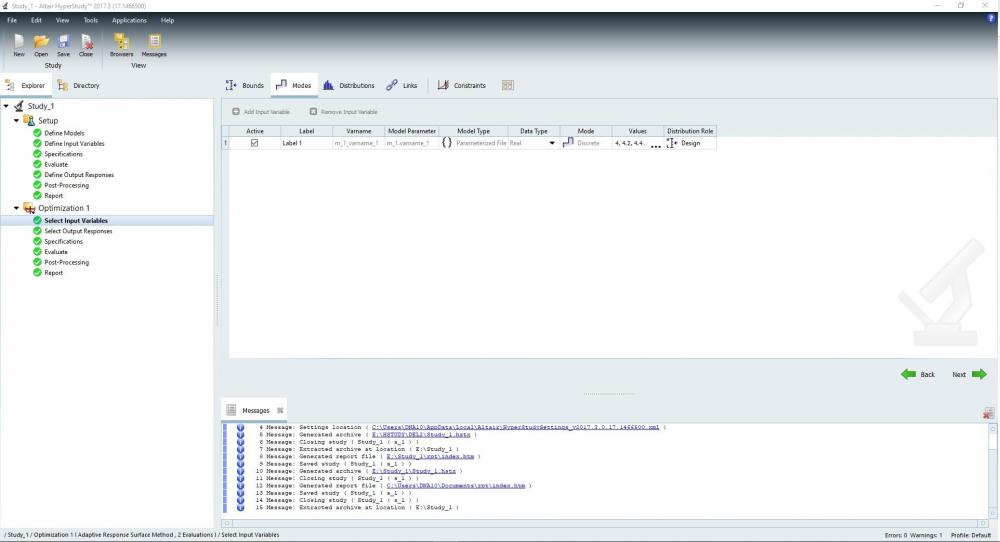
Task: Switch to the Bounds tab
Action: [245, 85]
